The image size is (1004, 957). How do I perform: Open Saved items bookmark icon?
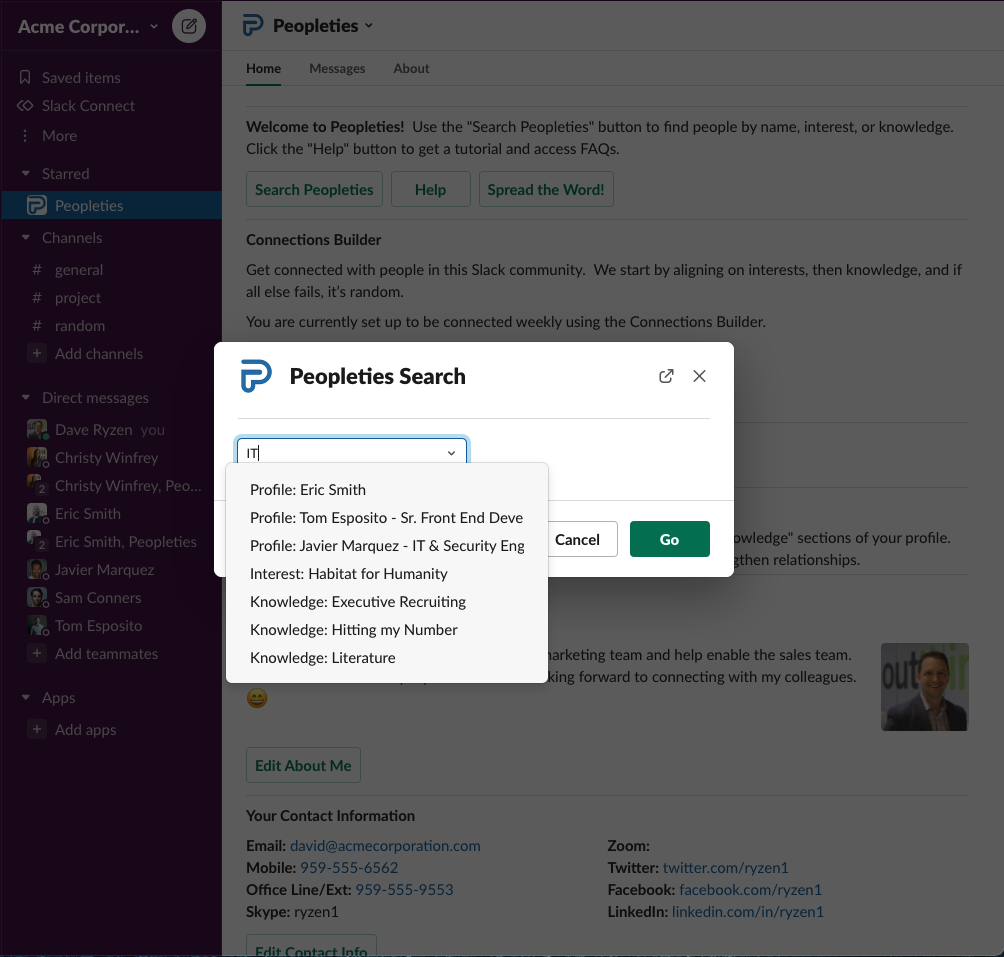click(25, 77)
